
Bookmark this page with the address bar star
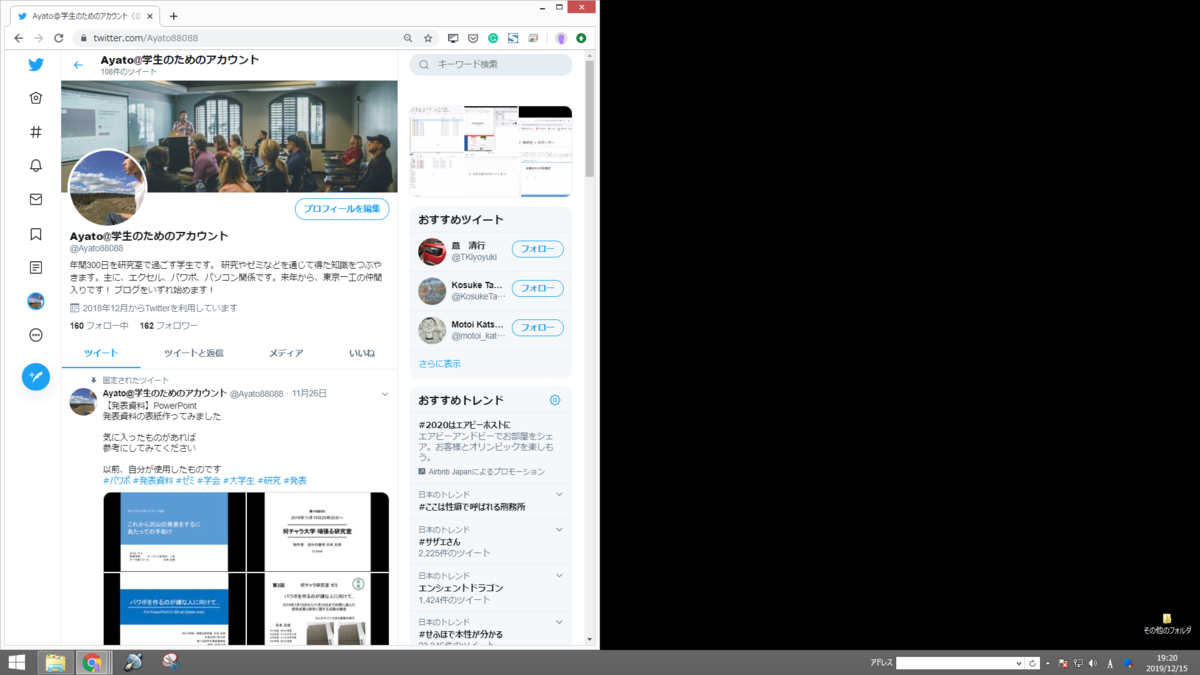(427, 37)
